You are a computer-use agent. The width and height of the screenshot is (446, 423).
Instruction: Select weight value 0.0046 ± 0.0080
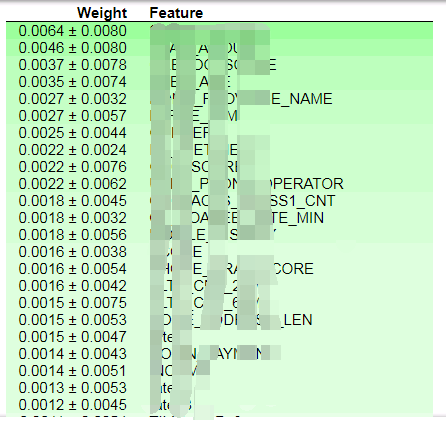(x=73, y=48)
